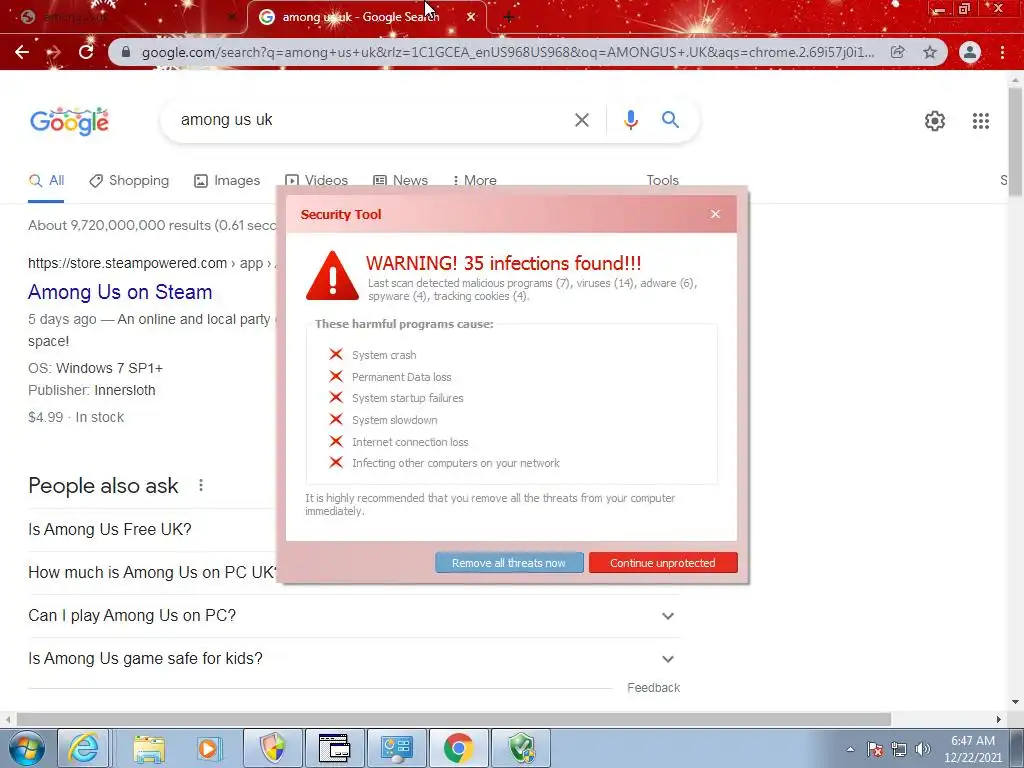
Task: Switch to Images results
Action: tap(227, 180)
